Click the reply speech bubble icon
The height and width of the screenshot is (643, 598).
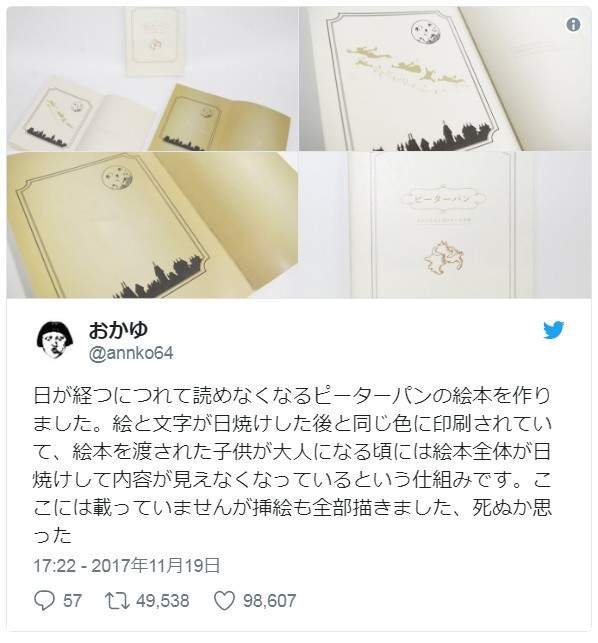point(44,600)
